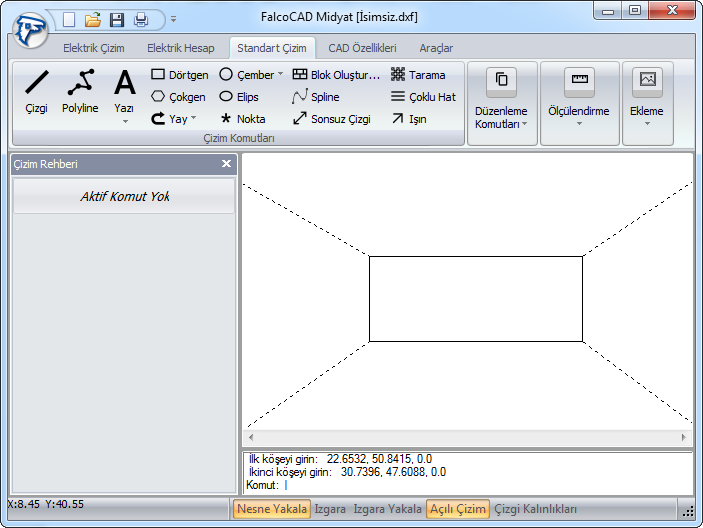703x528 pixels.
Task: Click the ikinci köşeyi girin history line
Action: tap(347, 472)
